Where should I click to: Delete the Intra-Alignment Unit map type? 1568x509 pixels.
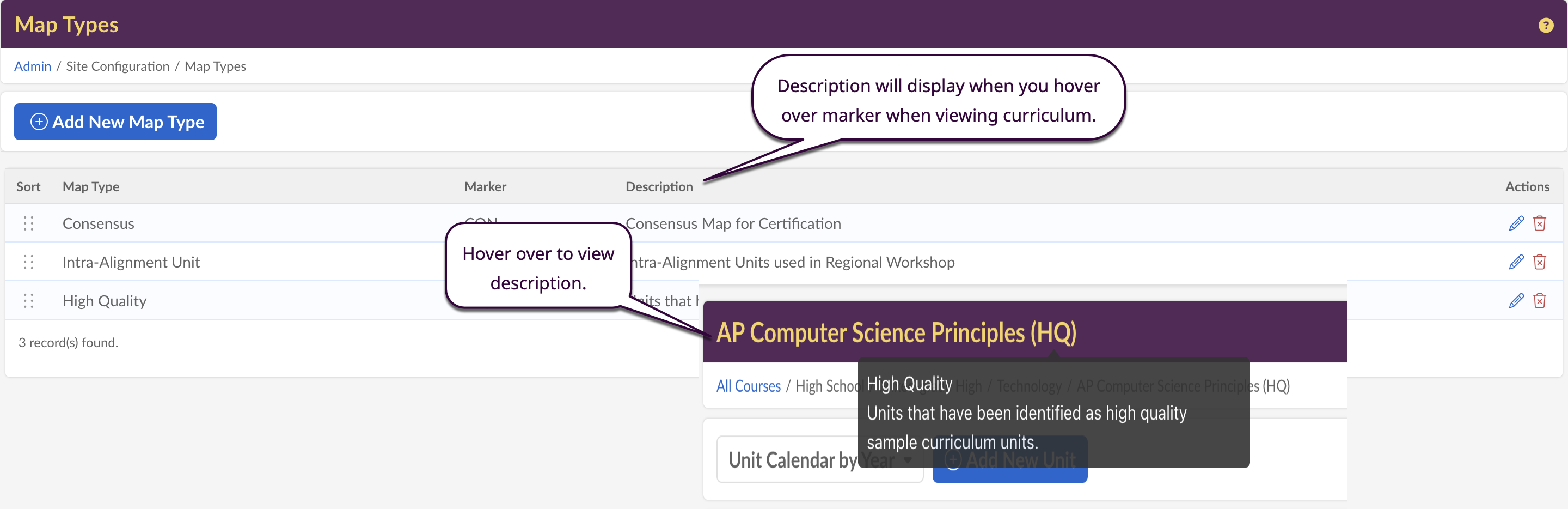click(1539, 262)
